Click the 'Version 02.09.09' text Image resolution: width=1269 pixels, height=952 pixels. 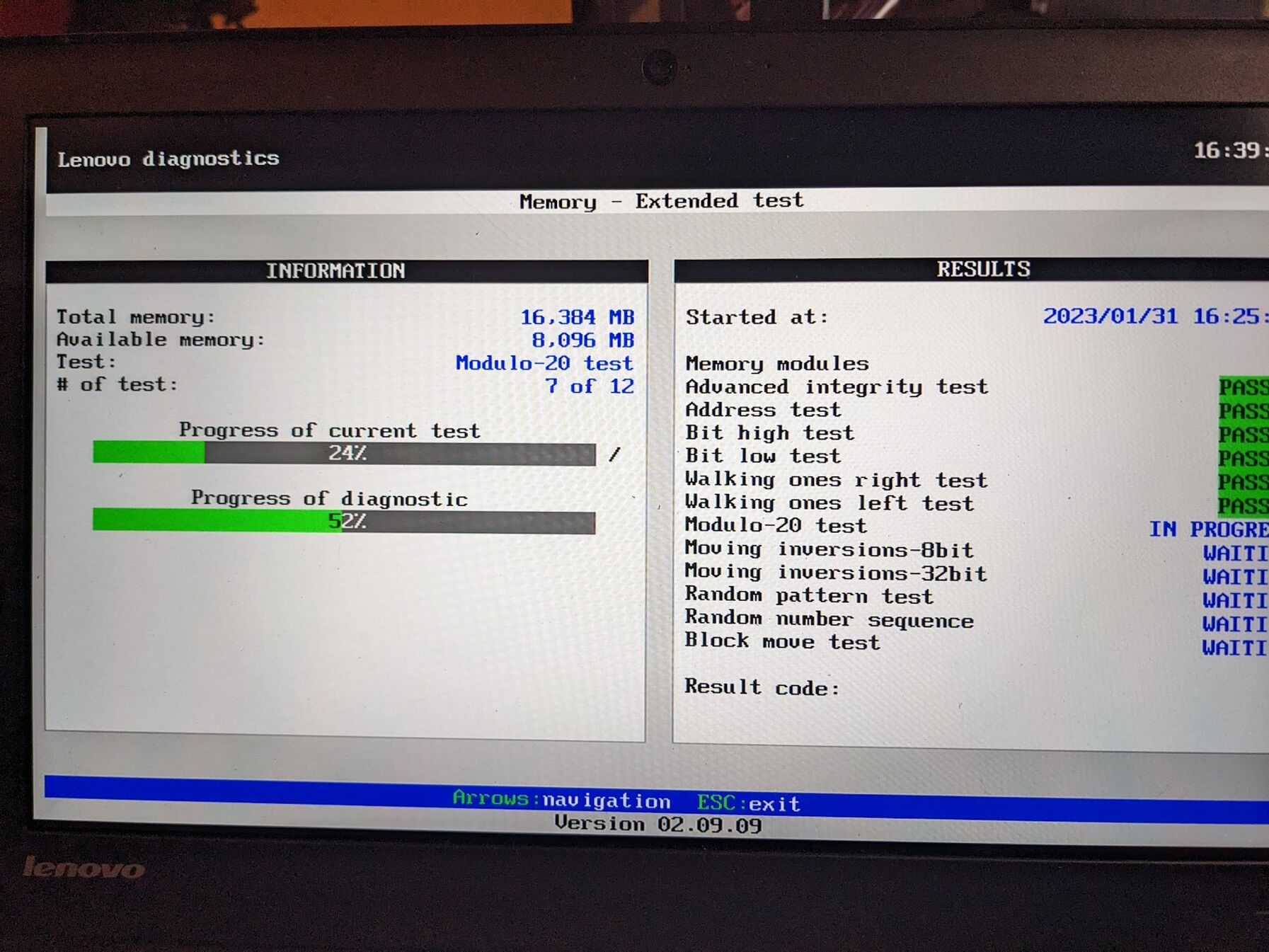658,824
